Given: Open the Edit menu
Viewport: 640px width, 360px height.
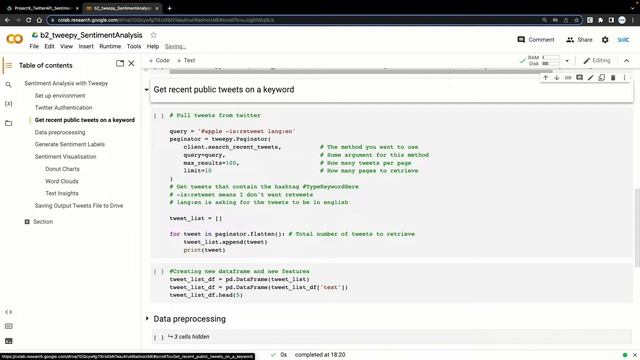Looking at the screenshot, I should tap(49, 47).
